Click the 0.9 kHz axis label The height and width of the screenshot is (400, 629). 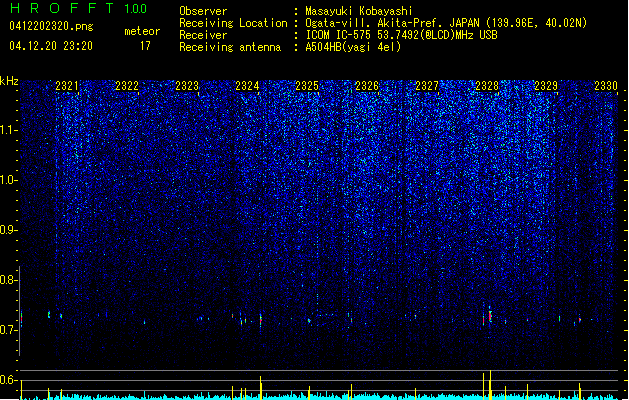pos(9,230)
